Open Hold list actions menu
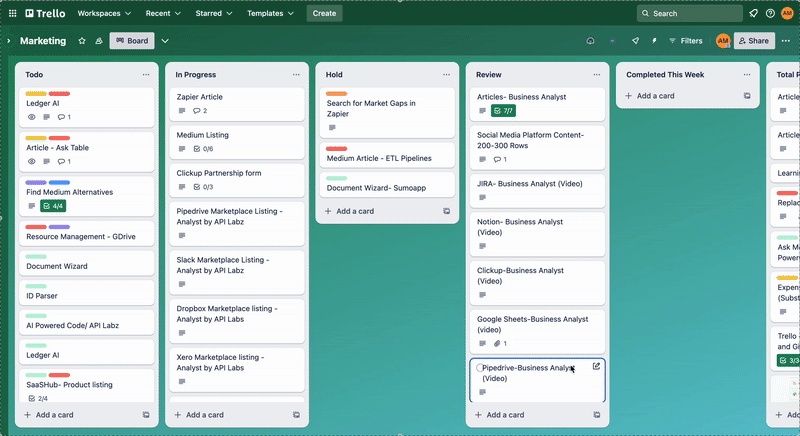 446,74
